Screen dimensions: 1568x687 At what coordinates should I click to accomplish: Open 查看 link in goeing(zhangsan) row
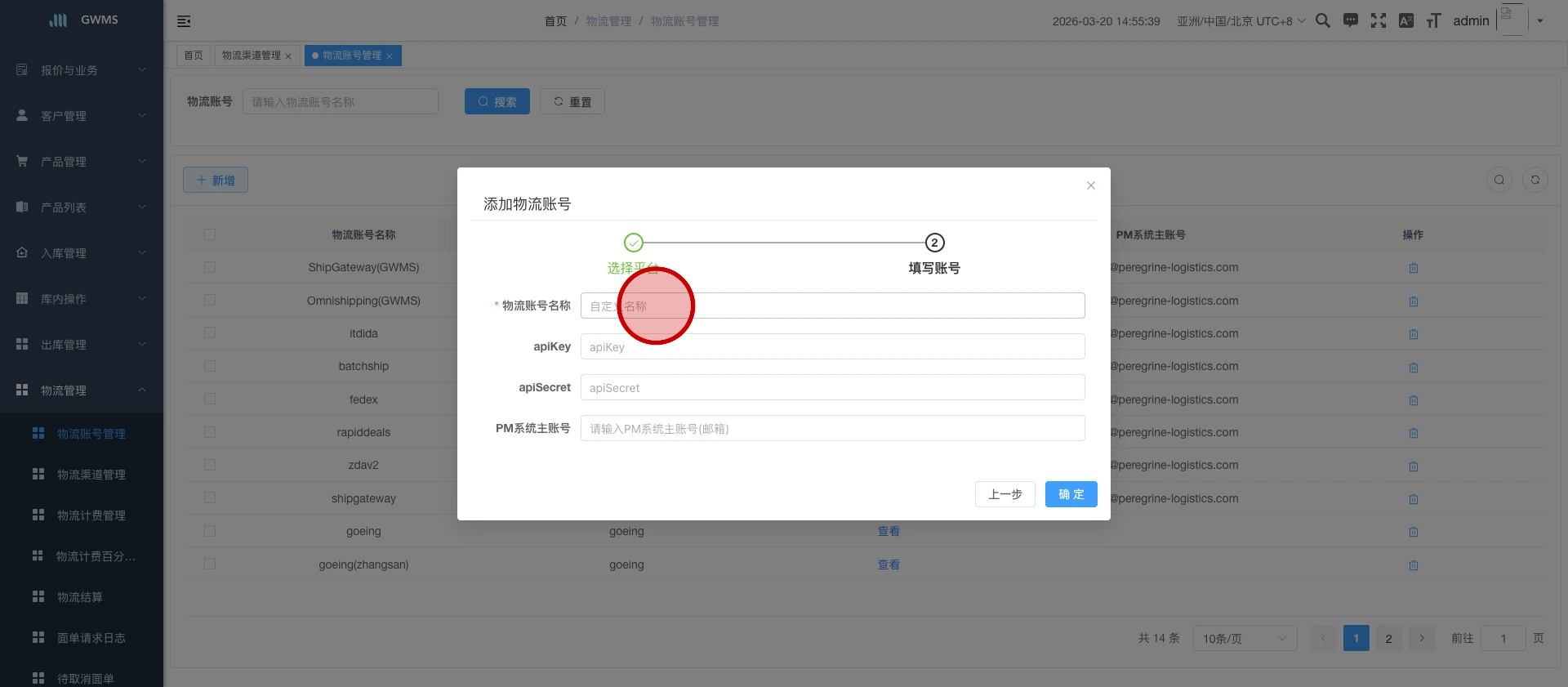[889, 564]
